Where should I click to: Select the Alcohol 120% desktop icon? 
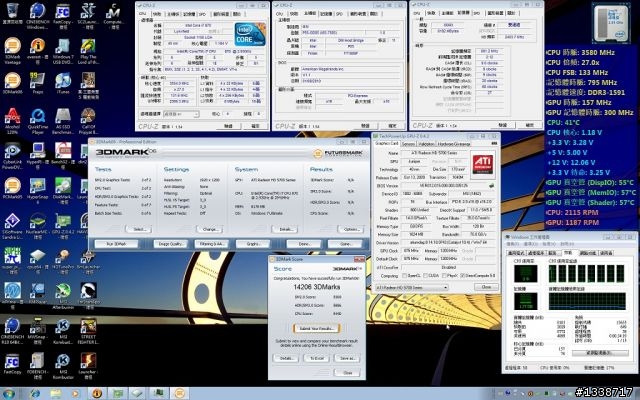[12, 121]
